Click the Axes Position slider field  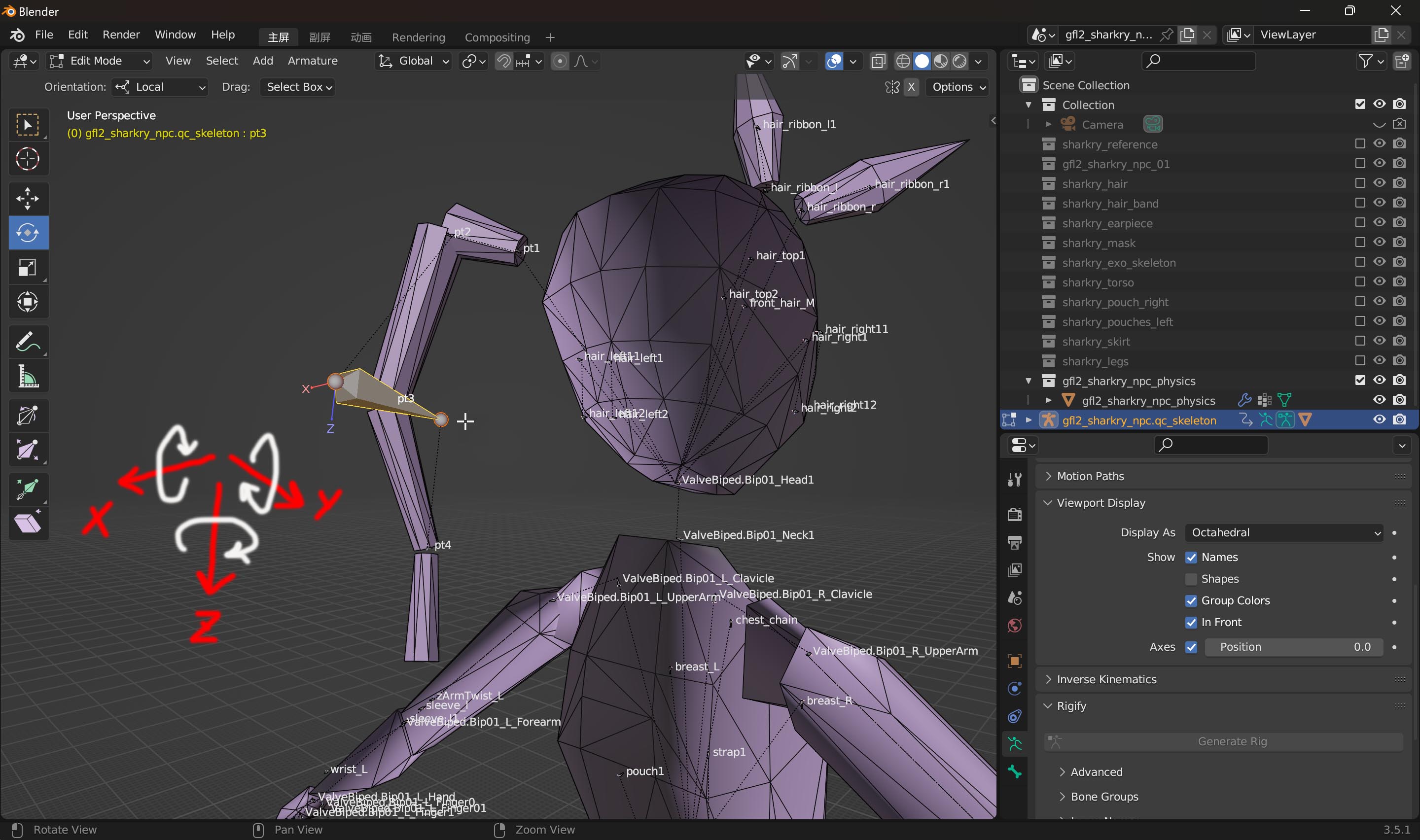click(x=1293, y=647)
